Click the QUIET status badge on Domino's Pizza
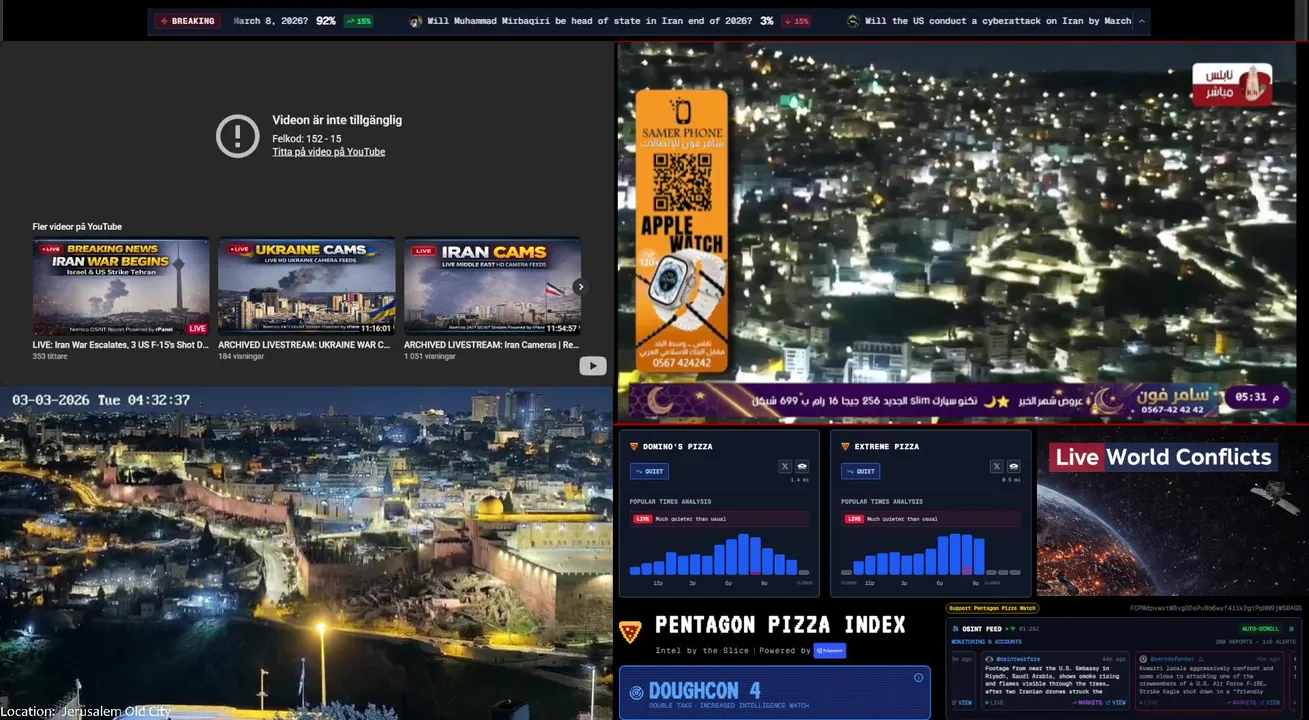Viewport: 1309px width, 720px height. click(650, 471)
